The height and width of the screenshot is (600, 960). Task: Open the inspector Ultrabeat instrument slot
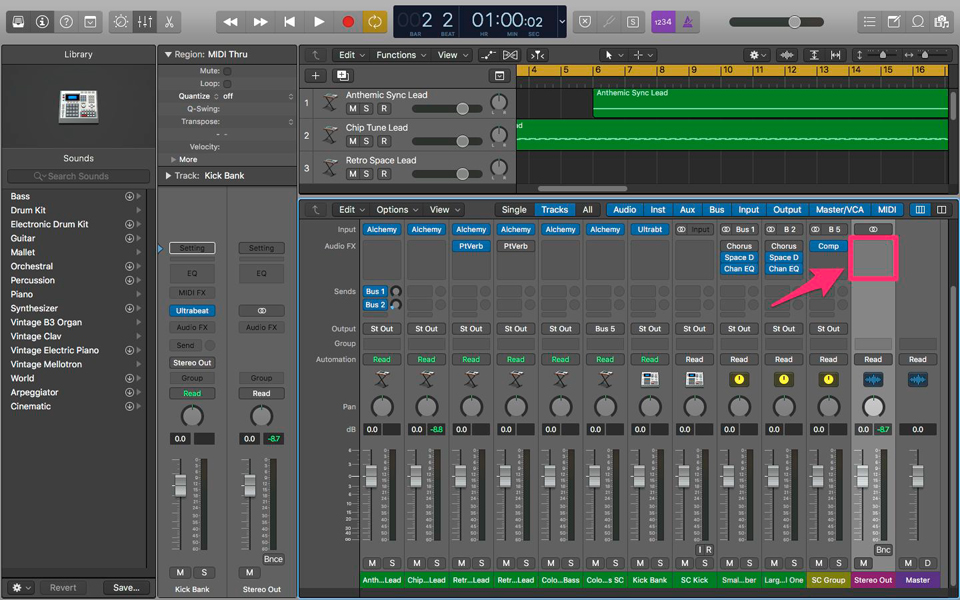click(192, 311)
